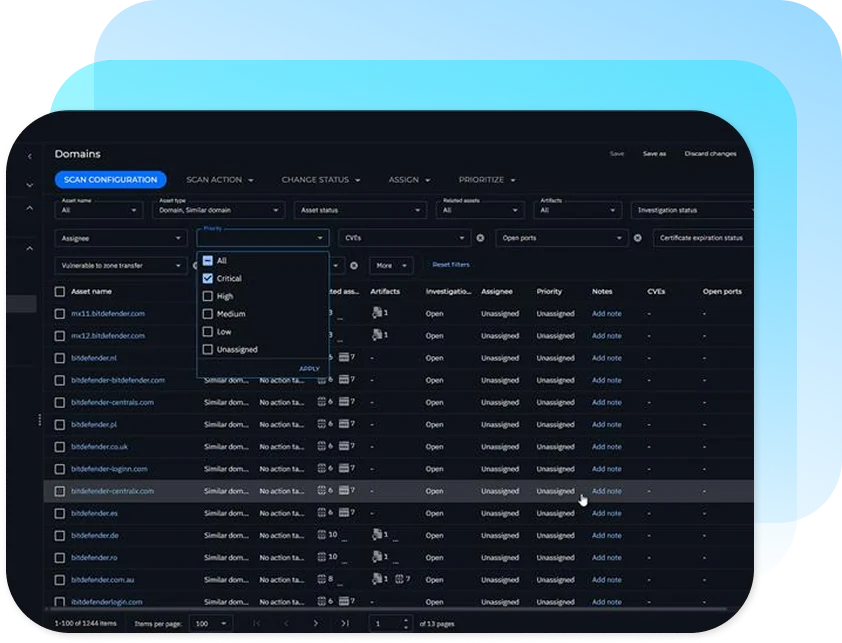842x643 pixels.
Task: Click the calendar icon showing 6 on bitdefender-centrals.com
Action: (321, 402)
